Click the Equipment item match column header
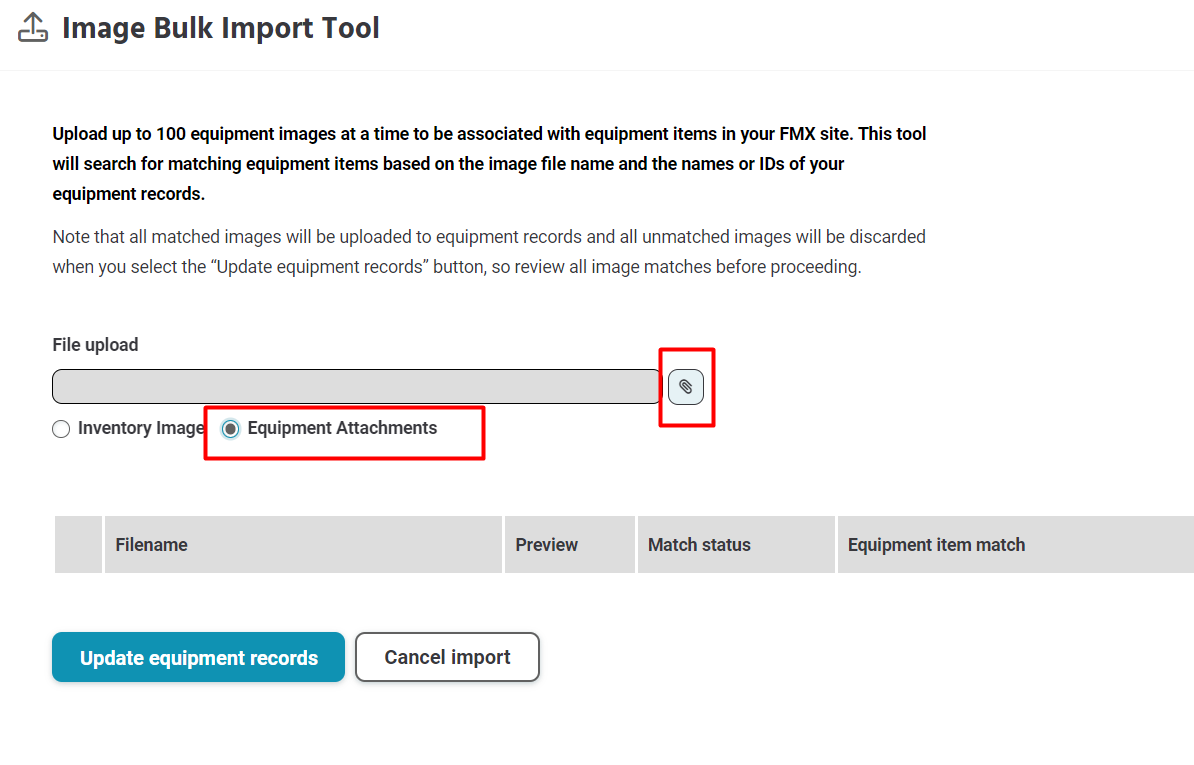Screen dimensions: 1194x765 (x=936, y=545)
